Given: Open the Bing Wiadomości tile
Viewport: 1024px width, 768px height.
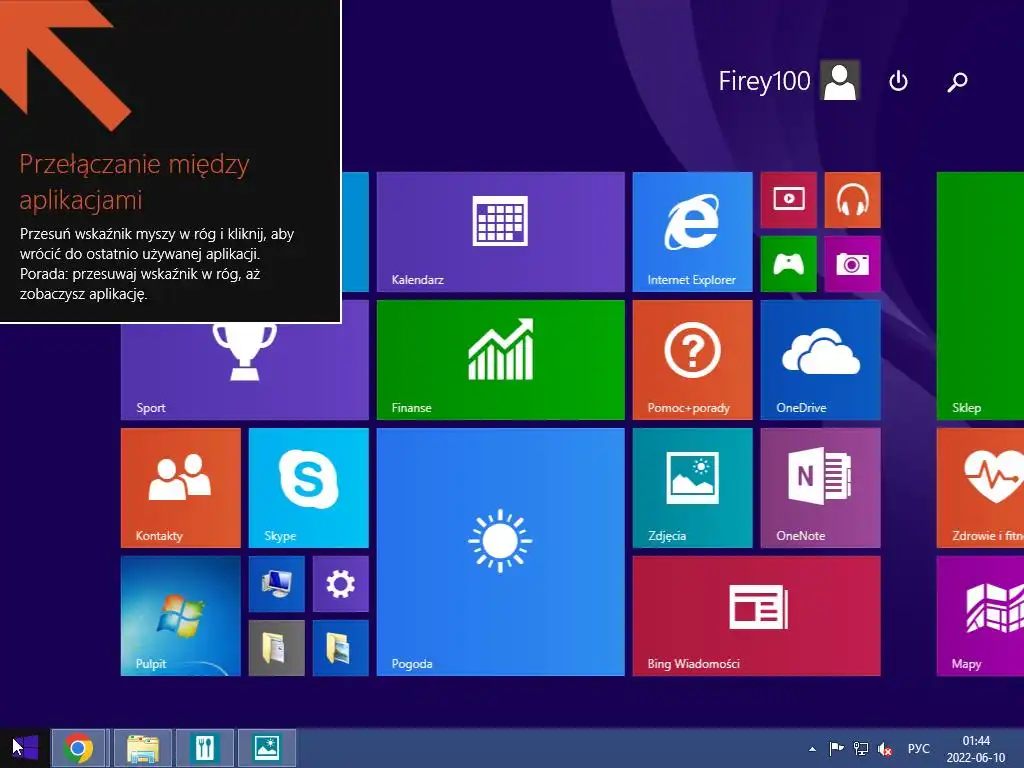Looking at the screenshot, I should pos(756,616).
